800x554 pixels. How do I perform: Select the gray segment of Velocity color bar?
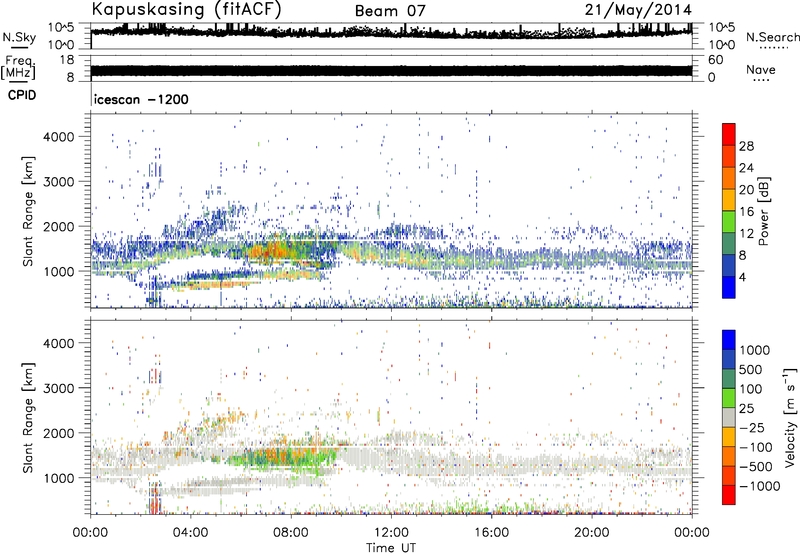[729, 417]
